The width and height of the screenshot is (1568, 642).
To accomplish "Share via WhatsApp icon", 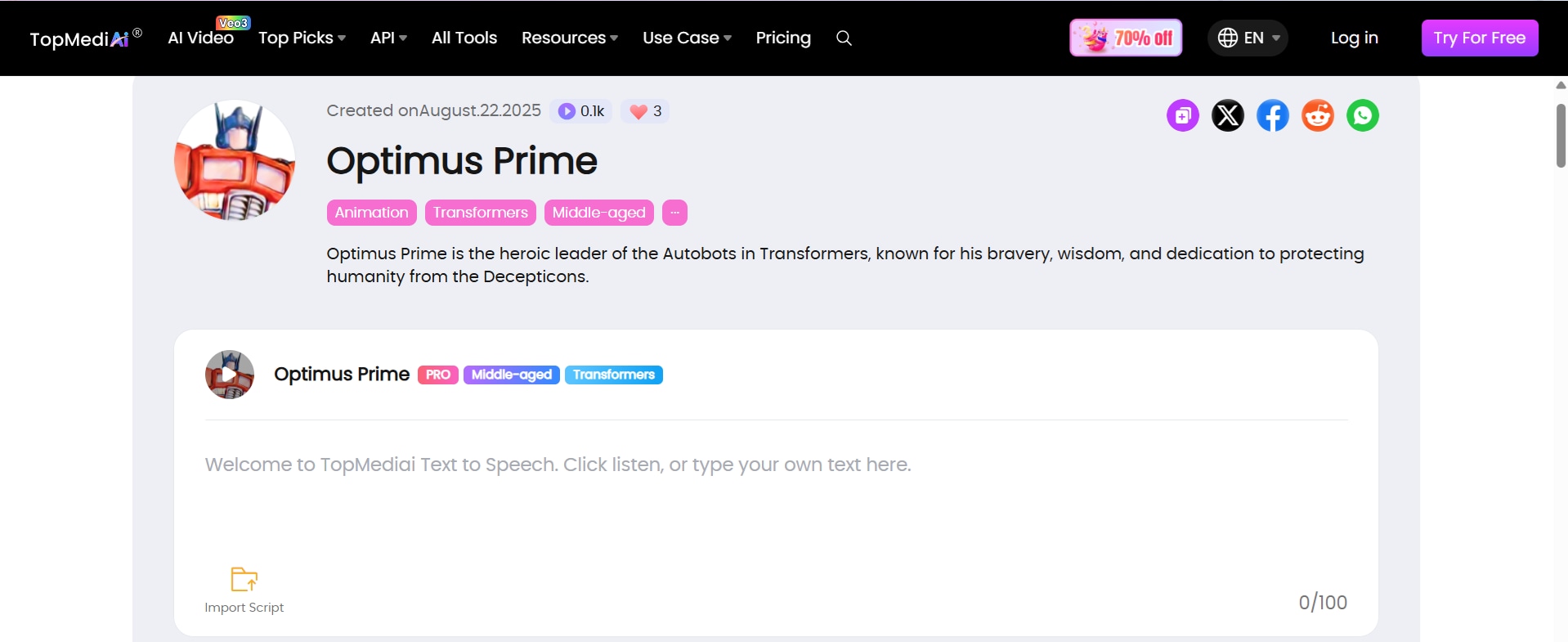I will 1362,116.
